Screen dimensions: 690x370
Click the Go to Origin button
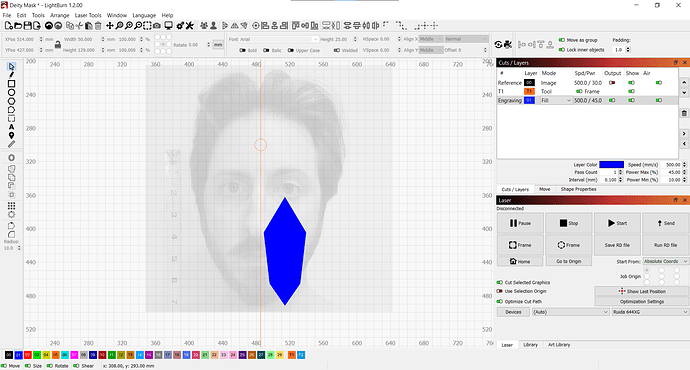569,261
